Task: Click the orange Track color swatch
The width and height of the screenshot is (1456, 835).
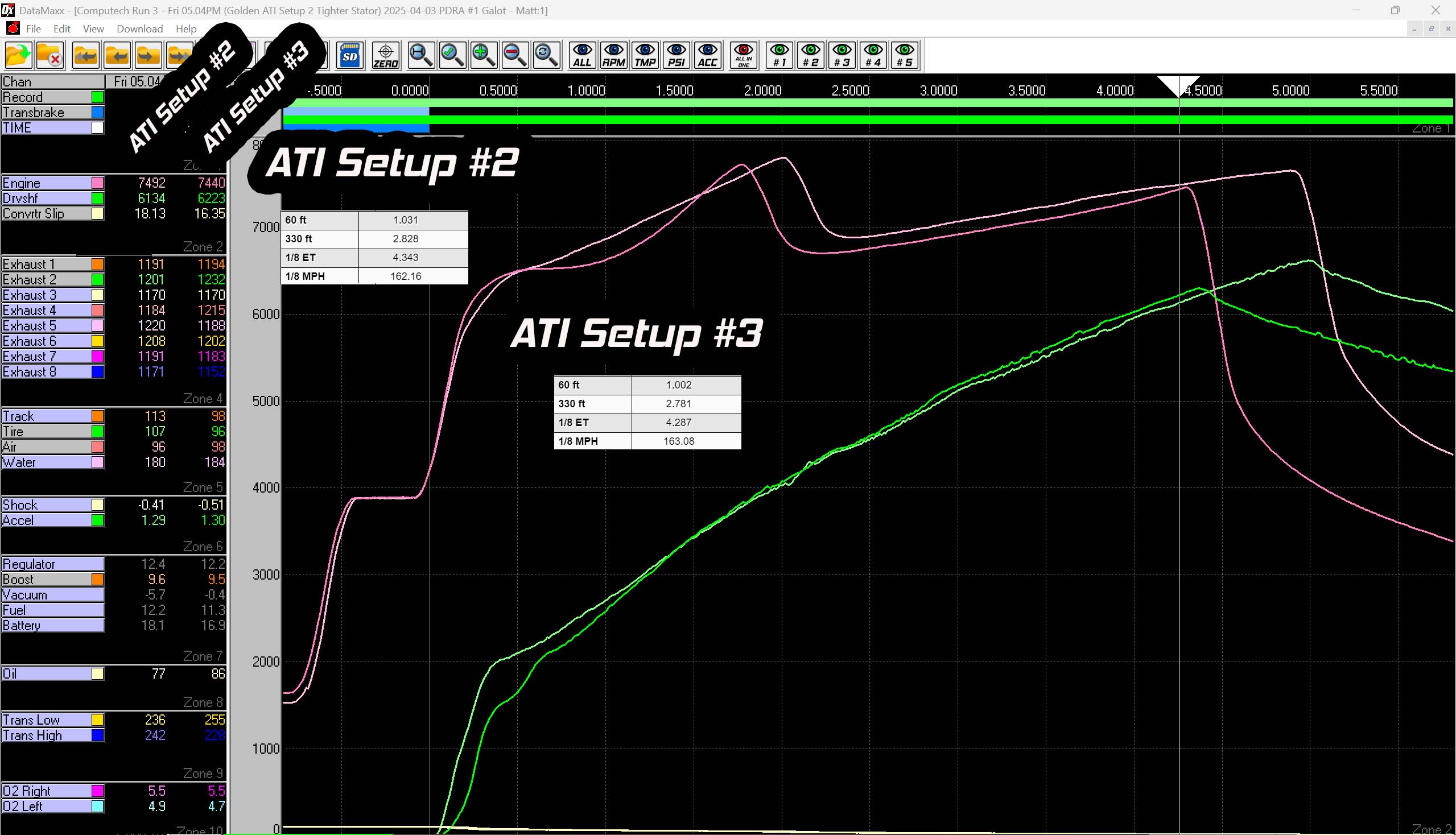Action: (98, 416)
